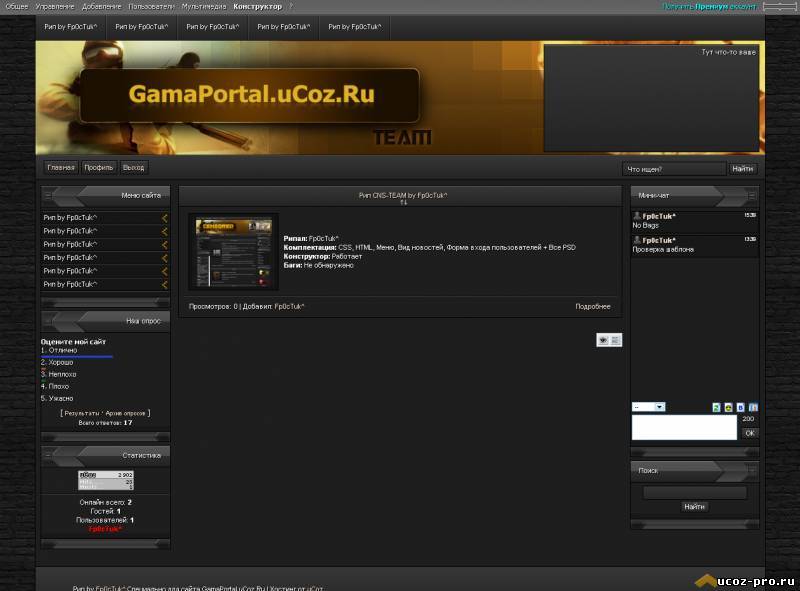
Task: Click the 'No Bags' chat message
Action: (x=646, y=226)
